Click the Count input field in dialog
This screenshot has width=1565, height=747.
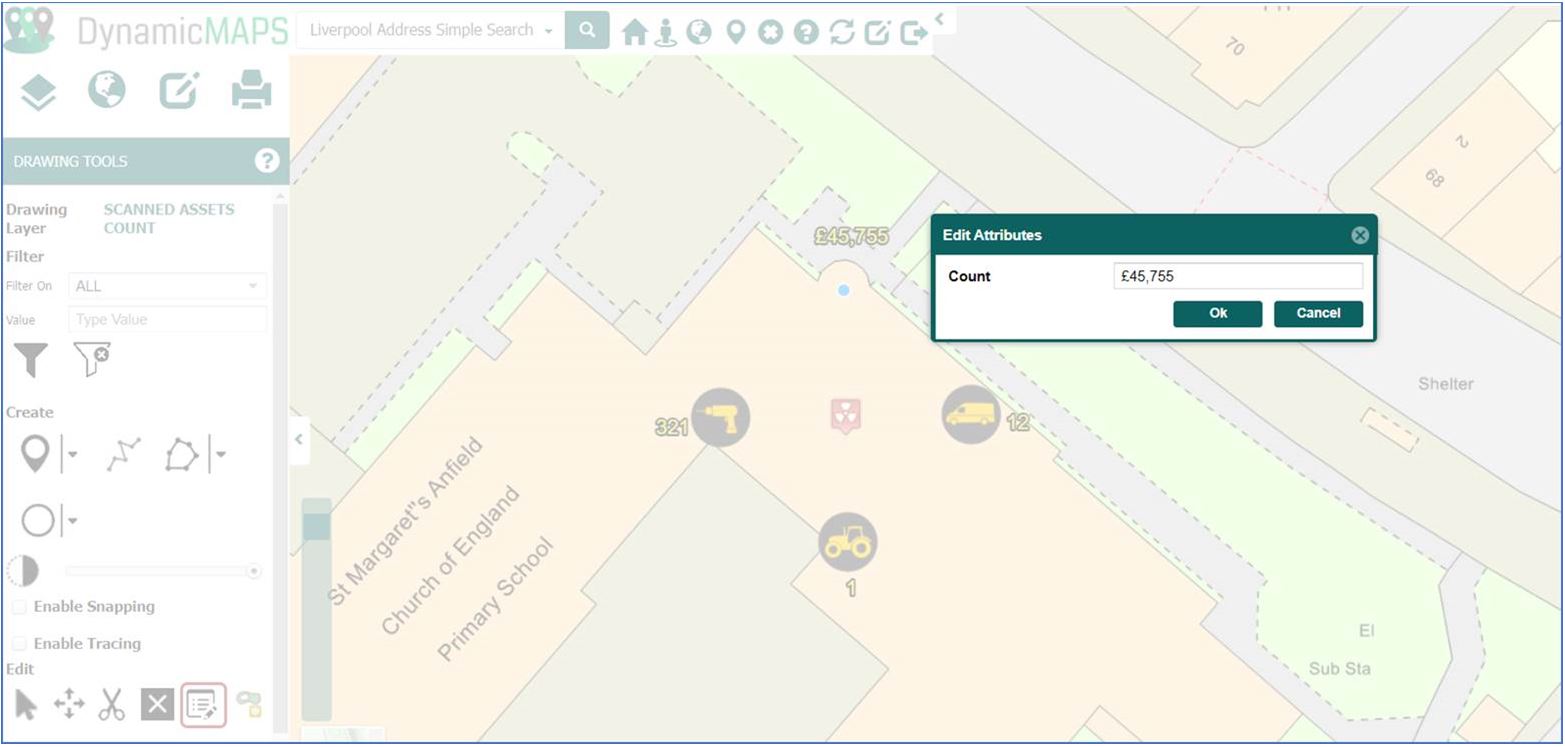(x=1238, y=277)
